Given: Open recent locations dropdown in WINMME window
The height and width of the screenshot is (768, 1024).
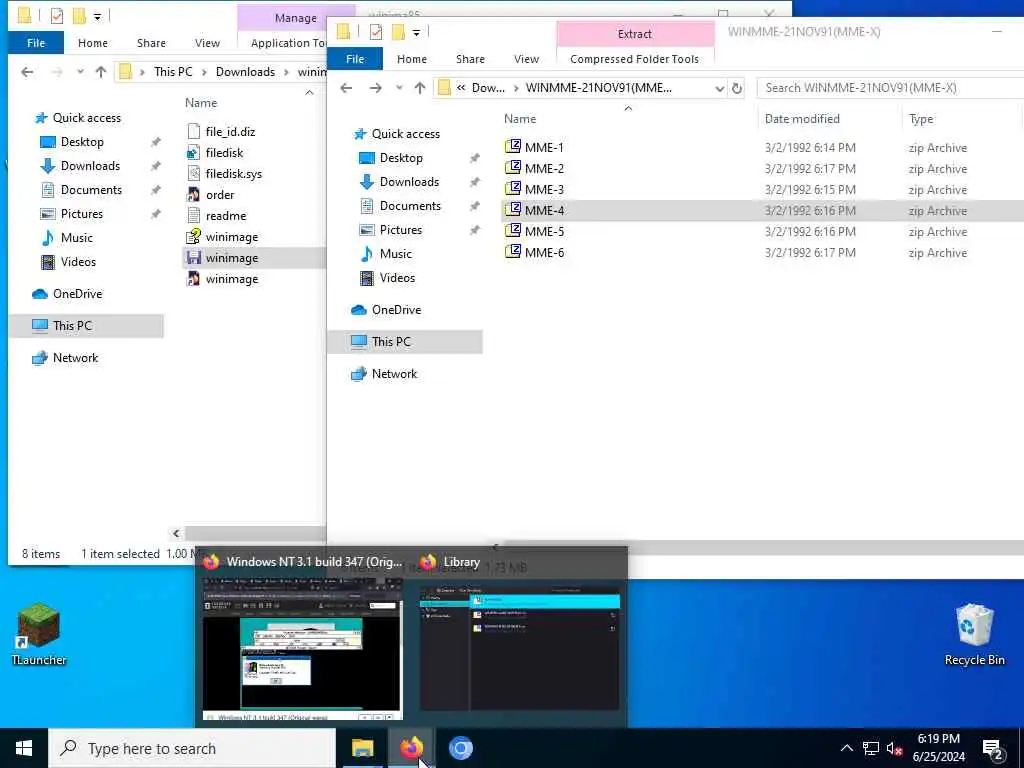Looking at the screenshot, I should pyautogui.click(x=399, y=88).
